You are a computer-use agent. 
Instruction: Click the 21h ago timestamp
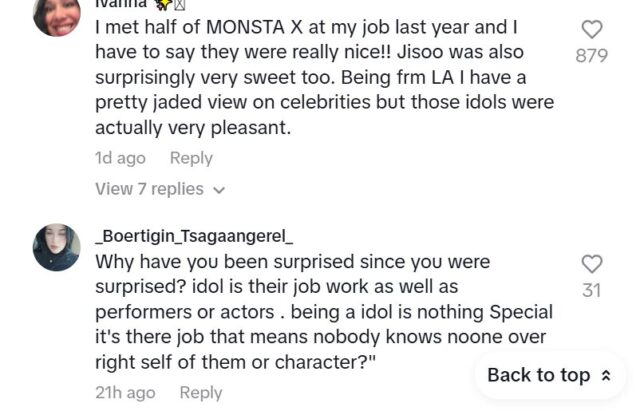[125, 393]
